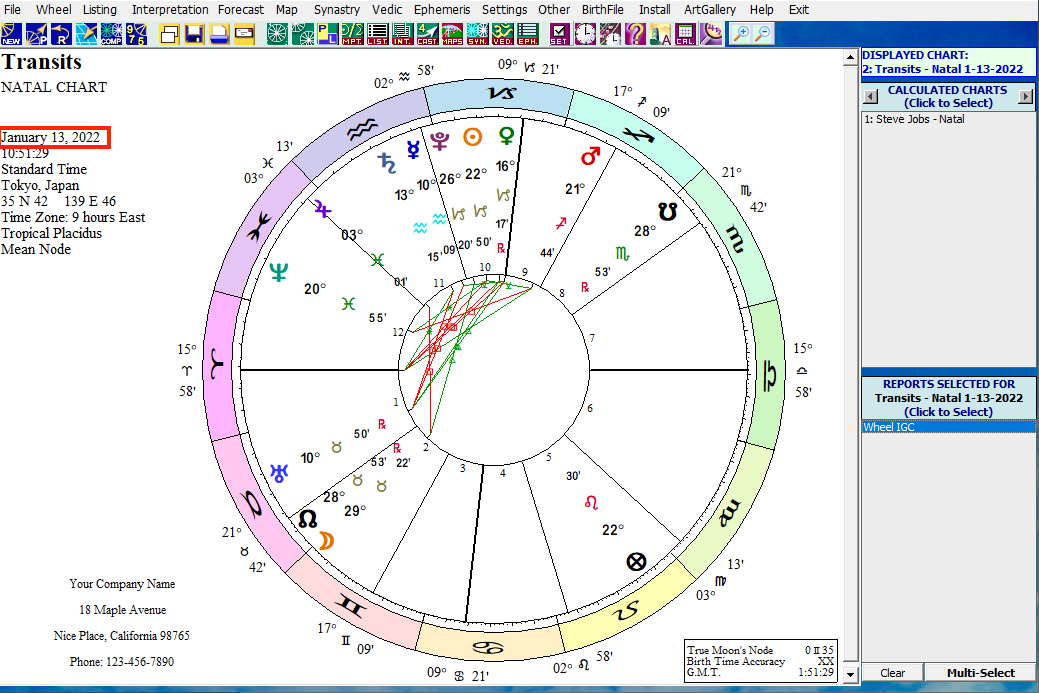Click the NEW chart icon
The image size is (1039, 693).
pos(11,34)
